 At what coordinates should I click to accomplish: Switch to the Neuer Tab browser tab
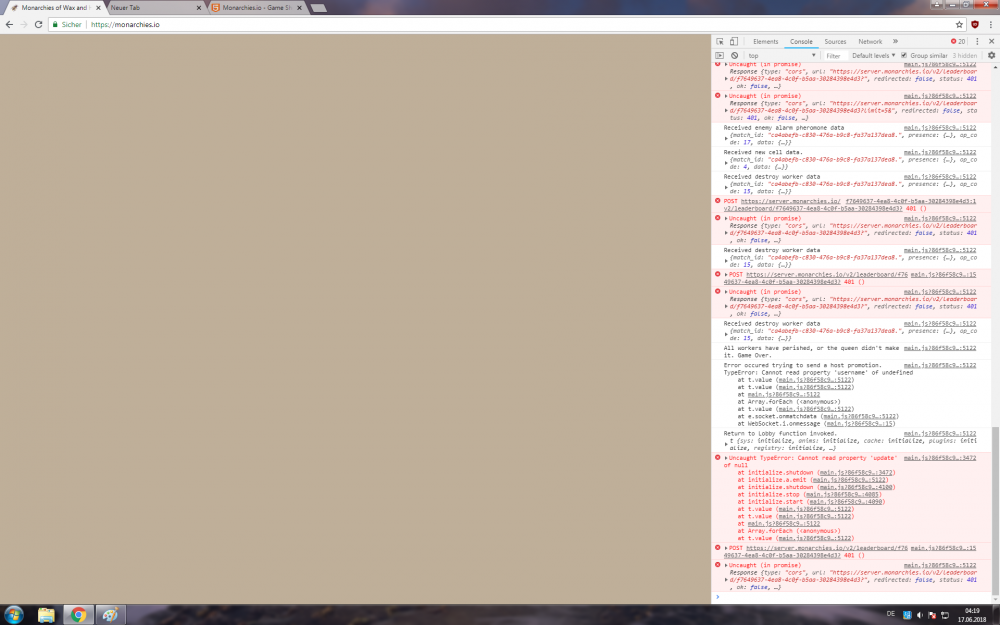(154, 8)
